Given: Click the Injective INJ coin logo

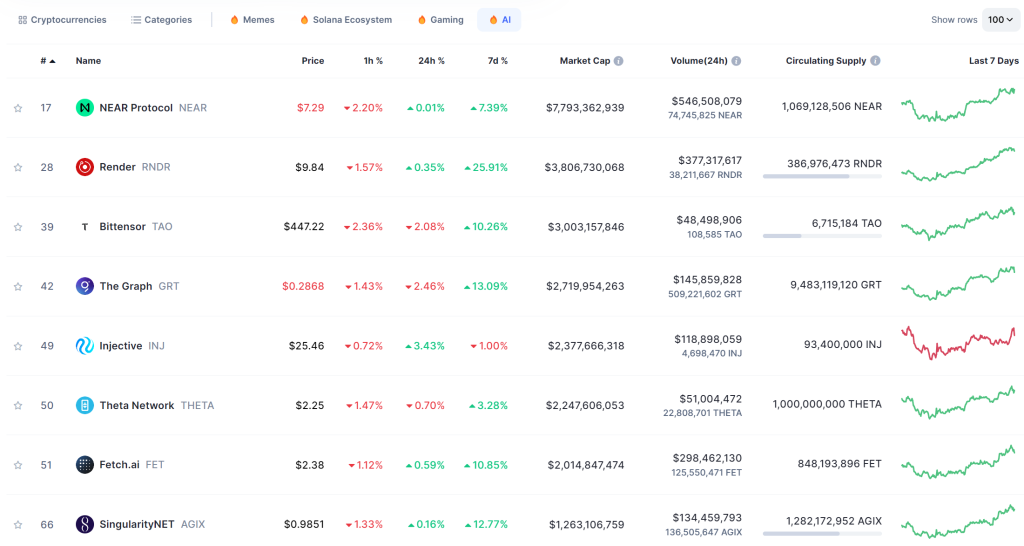Looking at the screenshot, I should pyautogui.click(x=84, y=345).
